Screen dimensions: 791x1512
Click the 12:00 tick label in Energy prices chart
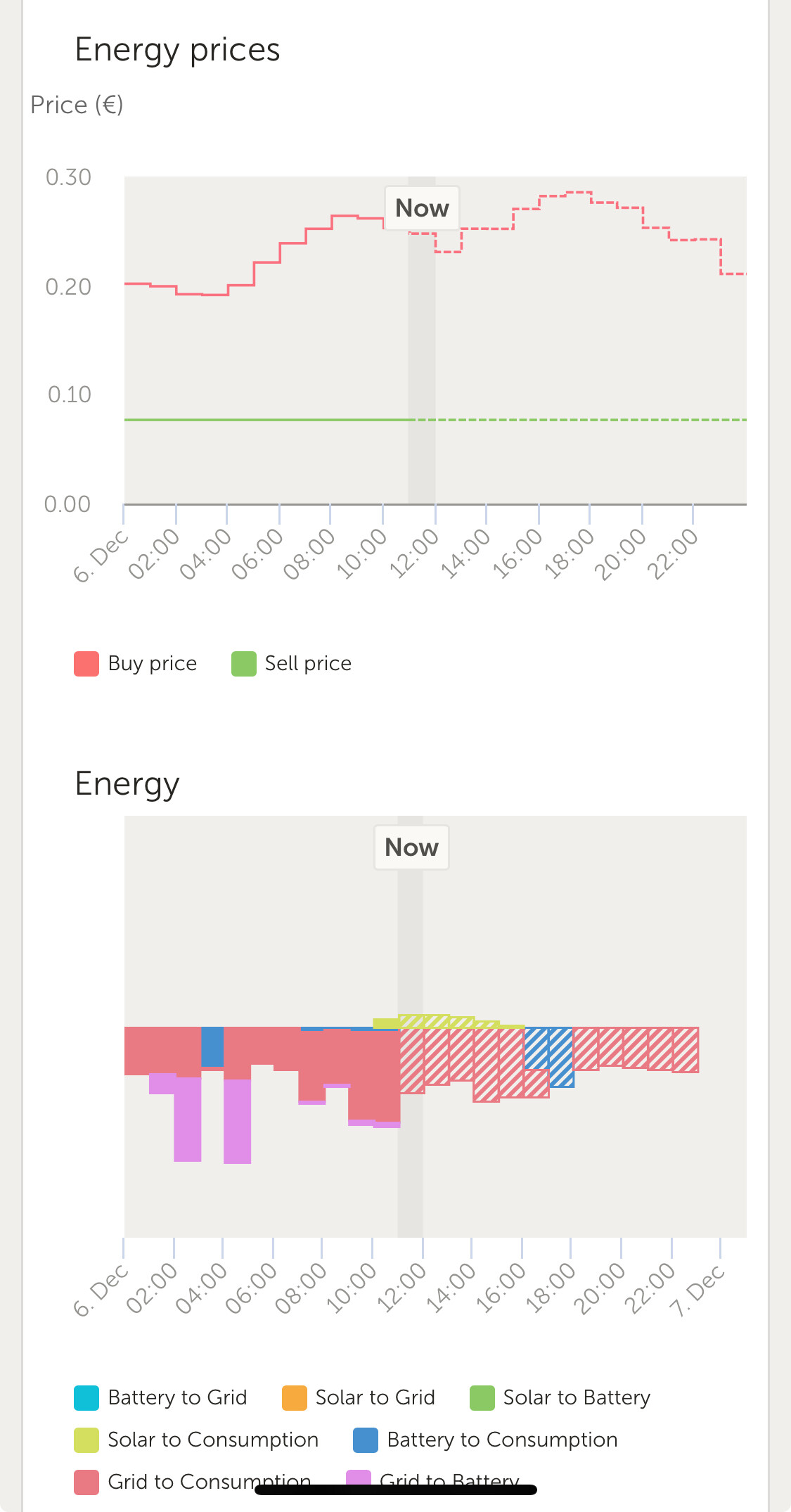click(x=414, y=554)
